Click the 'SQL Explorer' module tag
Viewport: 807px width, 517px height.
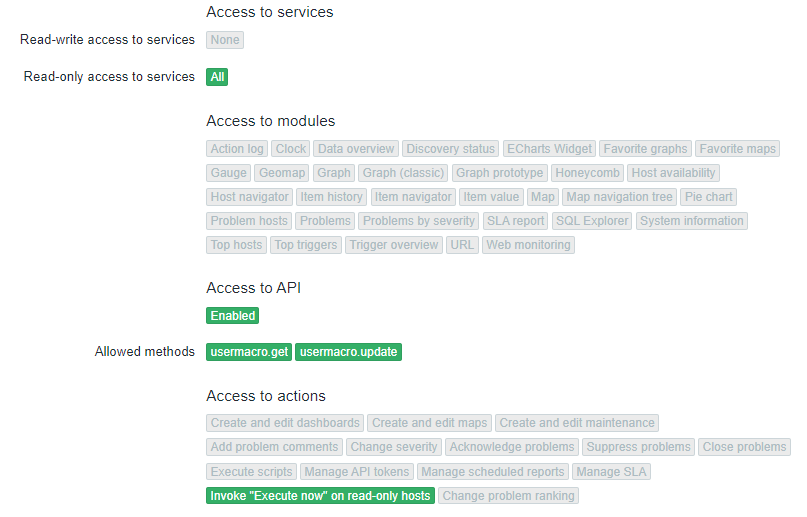[592, 221]
